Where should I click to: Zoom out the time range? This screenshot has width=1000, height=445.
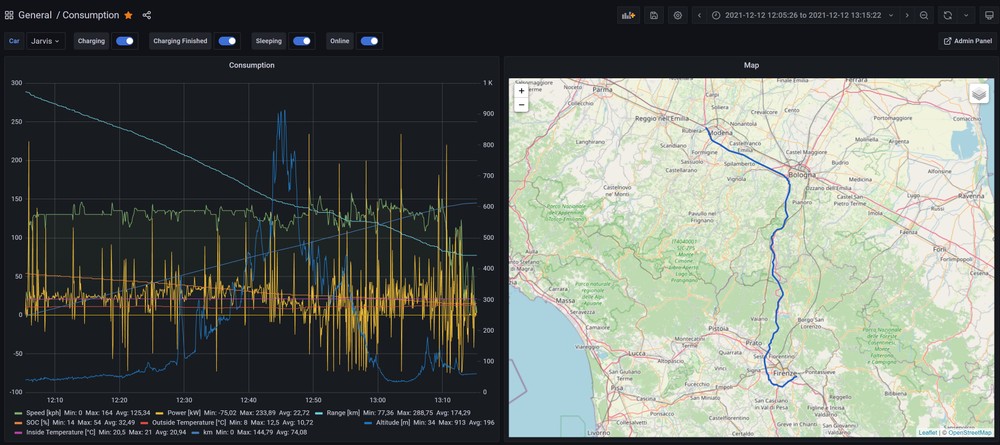[923, 15]
